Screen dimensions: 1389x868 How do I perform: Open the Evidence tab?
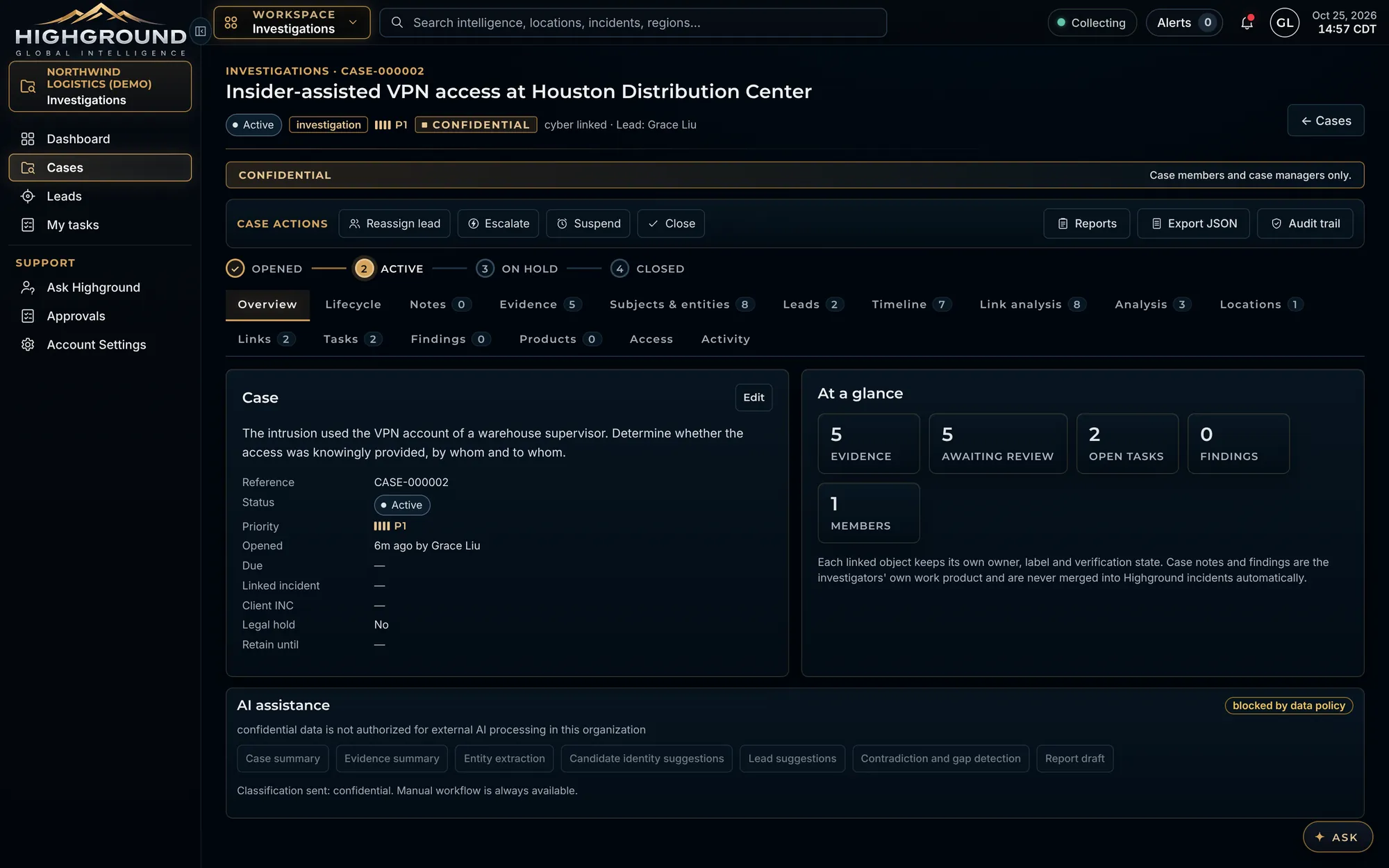tap(540, 304)
